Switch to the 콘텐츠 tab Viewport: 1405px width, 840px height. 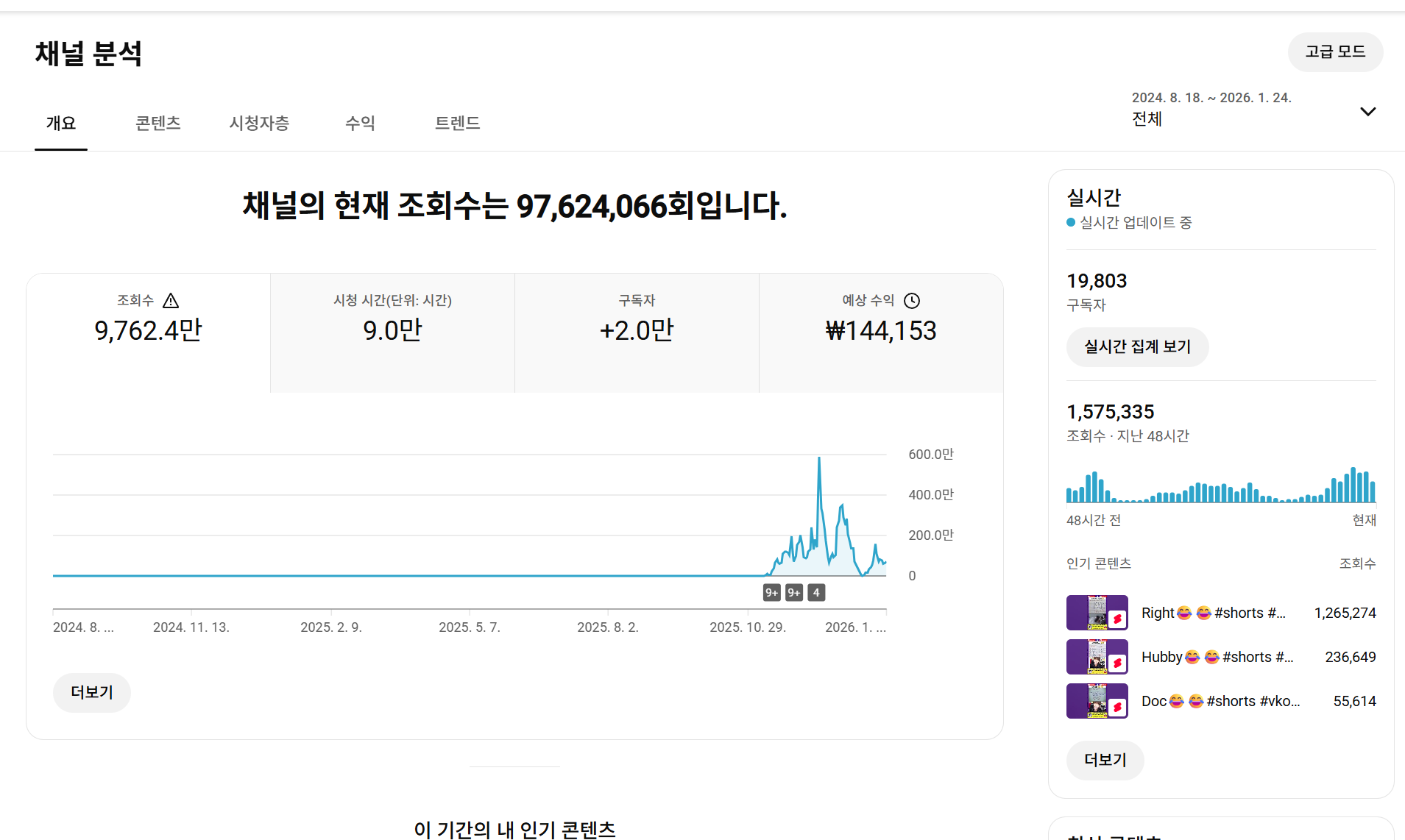click(158, 123)
